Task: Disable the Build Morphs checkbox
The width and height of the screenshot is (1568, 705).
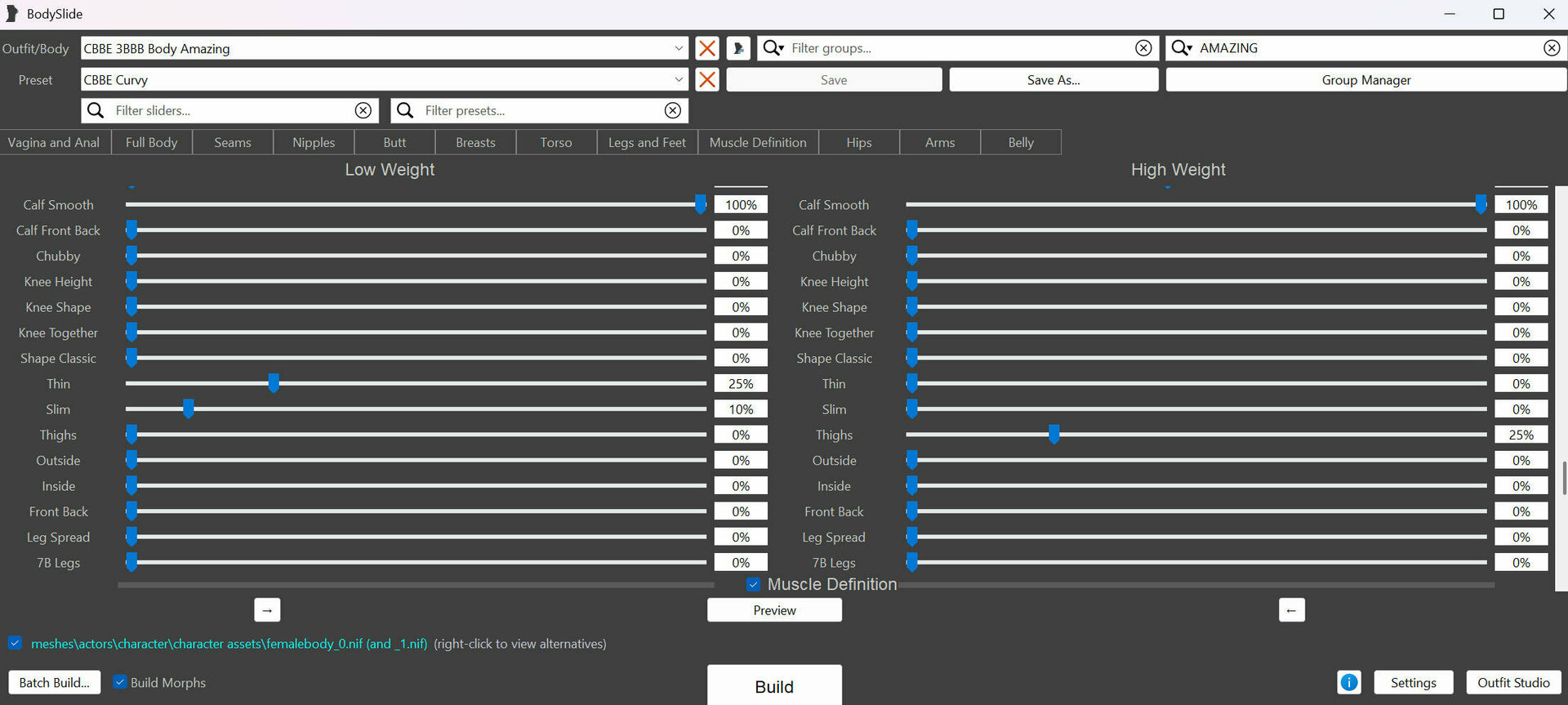Action: click(x=120, y=682)
